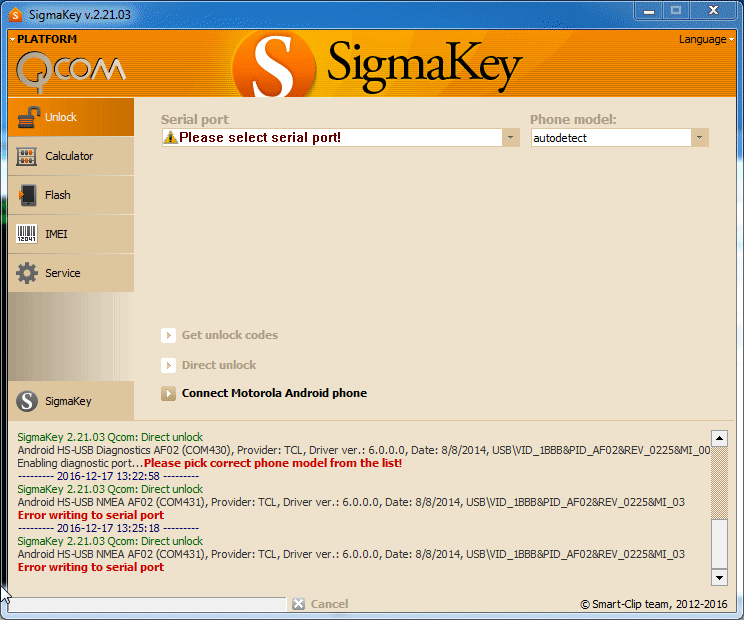Click the SigmaKey title bar app icon

[16, 15]
